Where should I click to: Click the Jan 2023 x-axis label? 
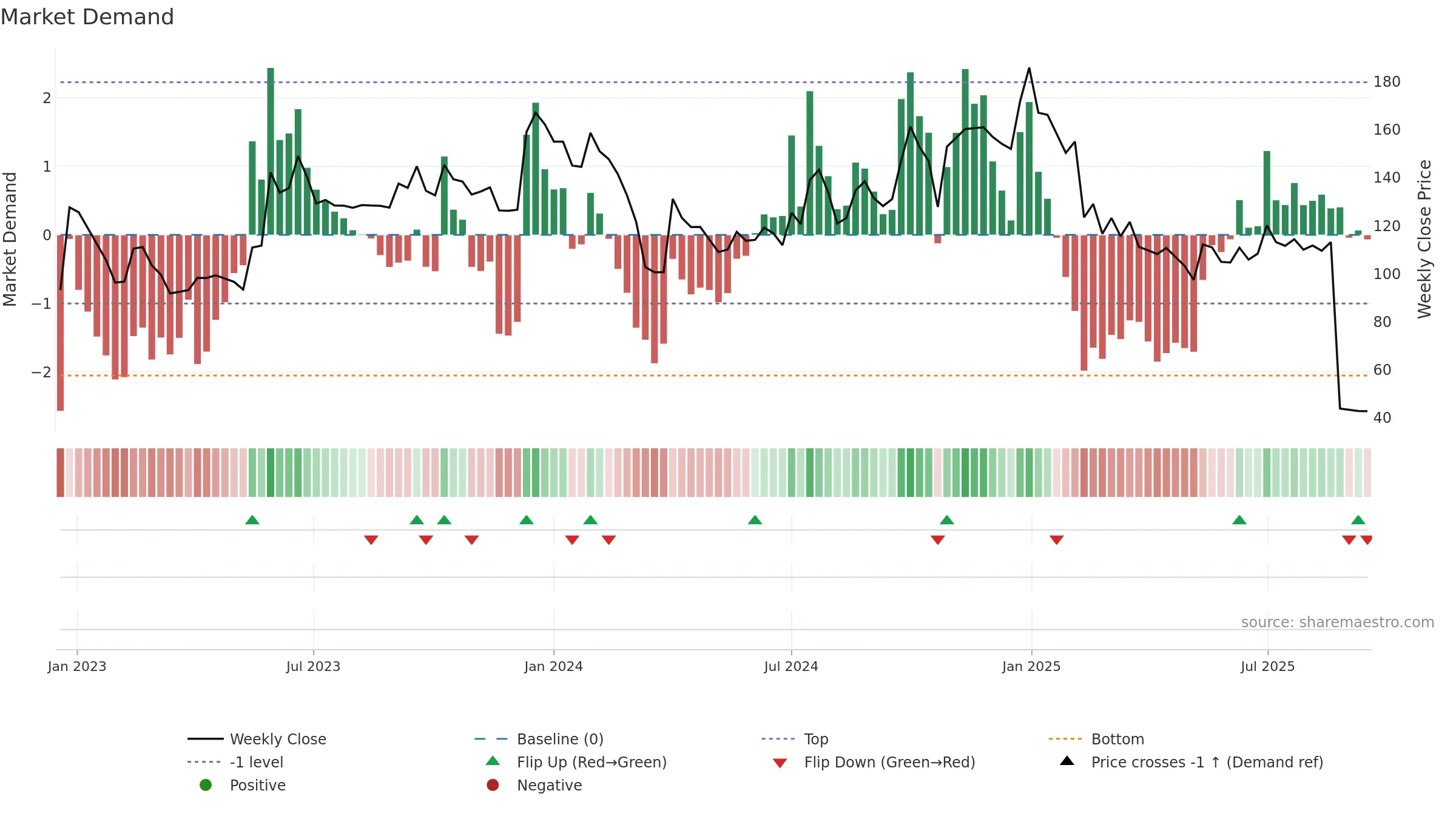point(77,667)
